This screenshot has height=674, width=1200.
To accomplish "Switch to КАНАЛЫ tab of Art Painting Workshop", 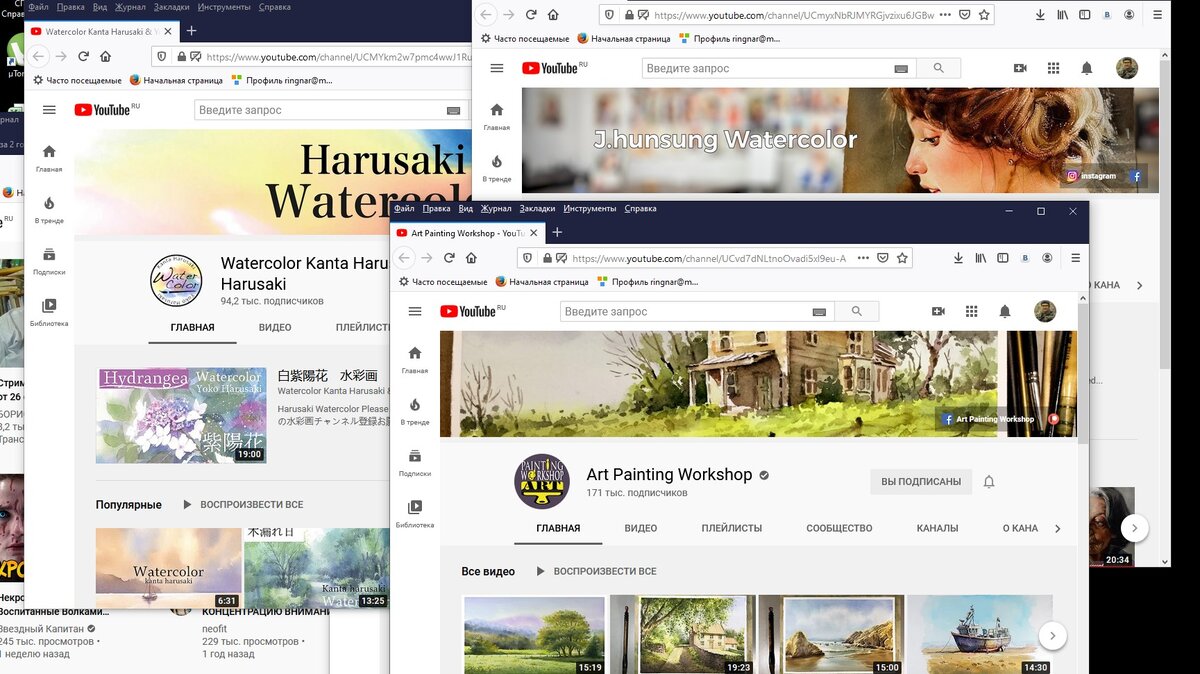I will pyautogui.click(x=937, y=528).
